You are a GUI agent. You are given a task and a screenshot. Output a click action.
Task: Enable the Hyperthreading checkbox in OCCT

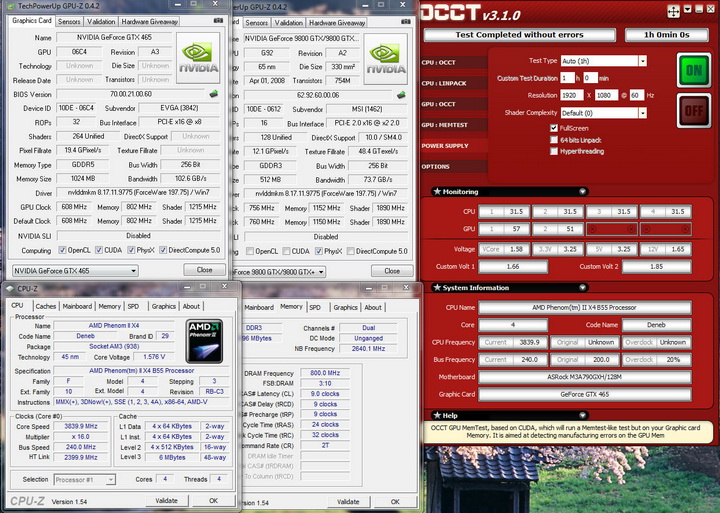tap(554, 151)
